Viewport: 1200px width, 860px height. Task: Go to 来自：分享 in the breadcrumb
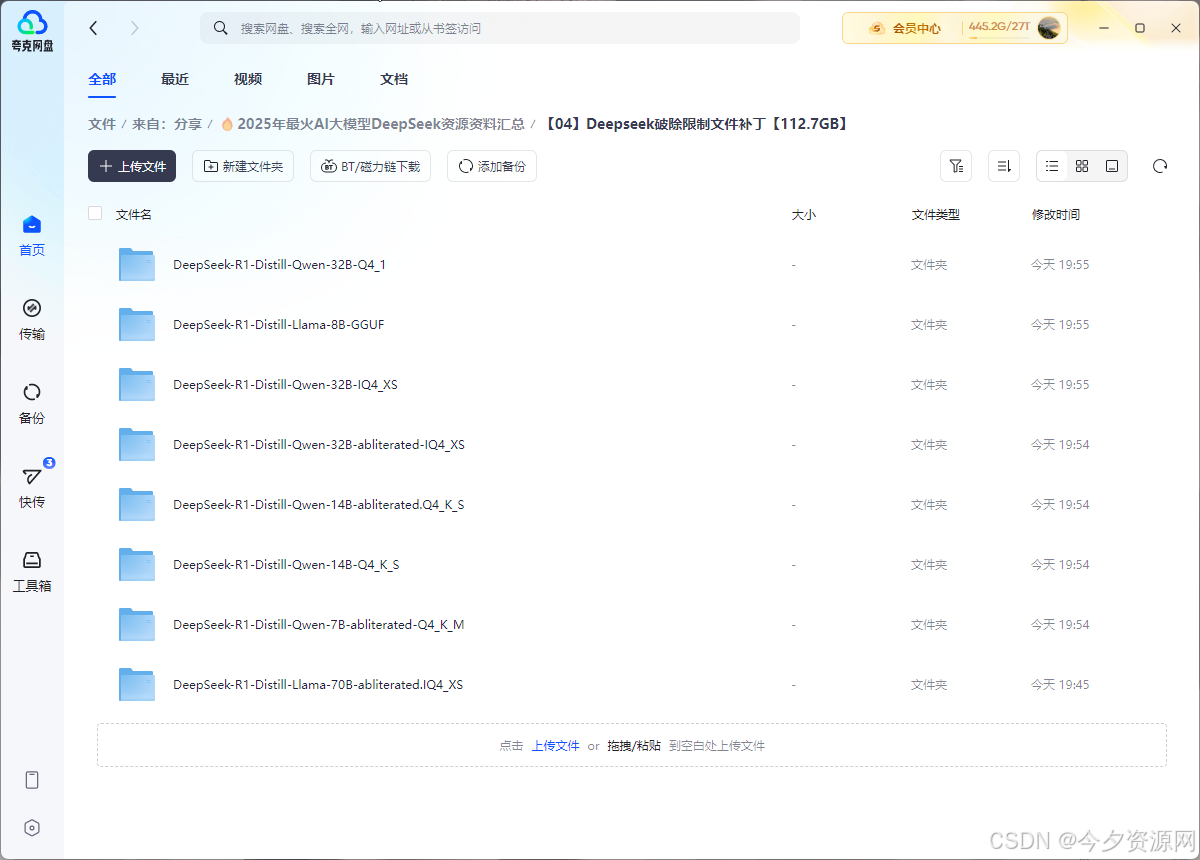167,124
